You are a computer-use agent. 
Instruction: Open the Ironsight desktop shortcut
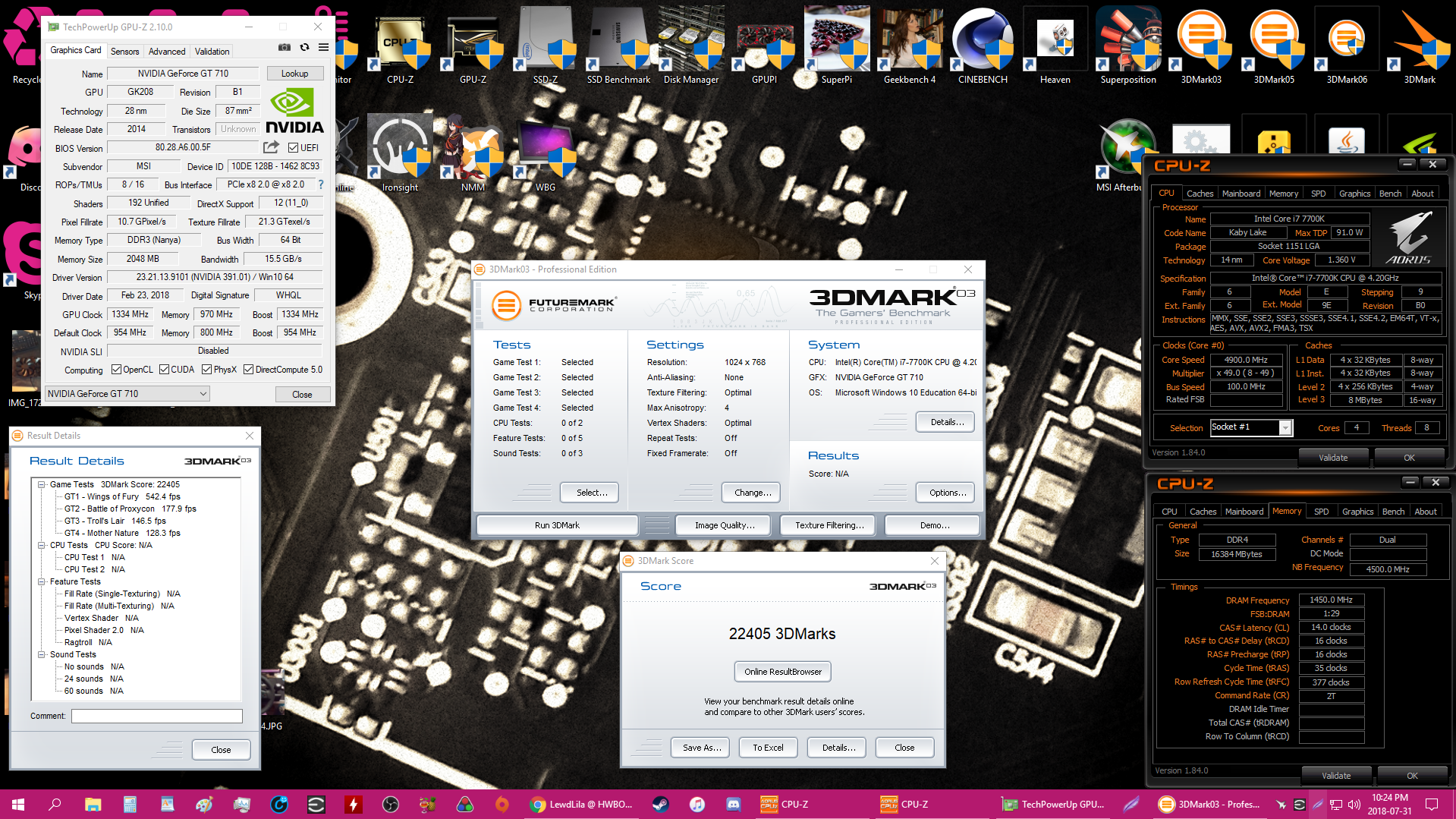coord(400,154)
